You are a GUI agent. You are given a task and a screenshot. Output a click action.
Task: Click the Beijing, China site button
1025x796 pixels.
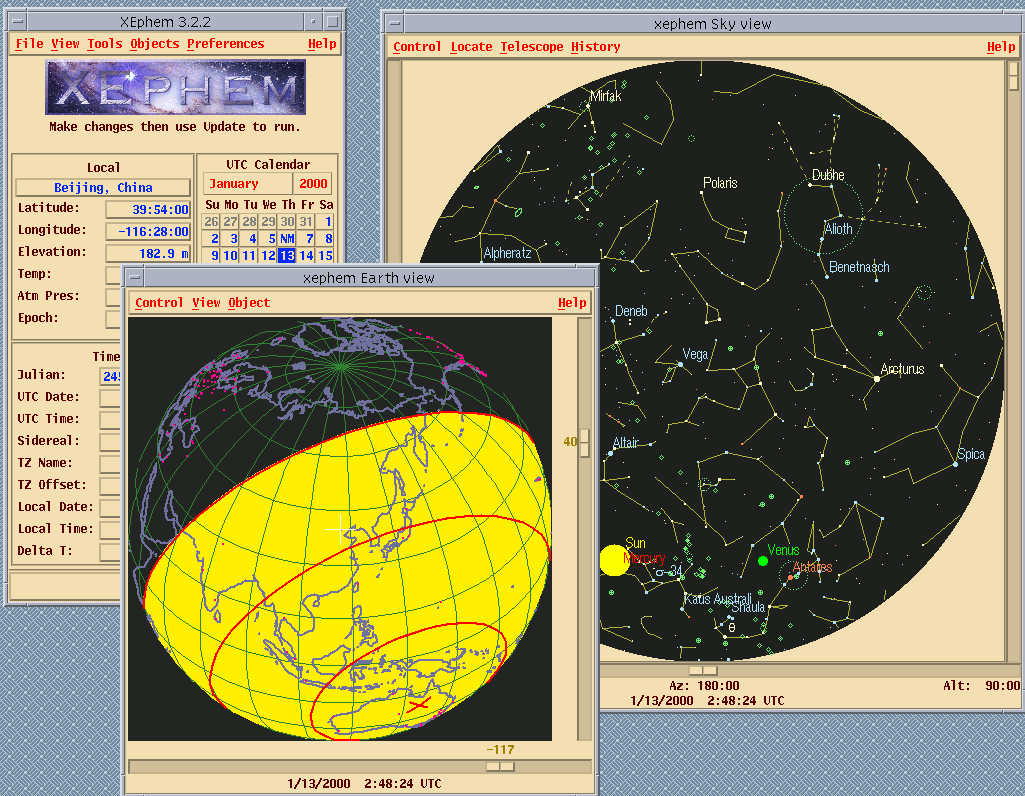(x=103, y=188)
